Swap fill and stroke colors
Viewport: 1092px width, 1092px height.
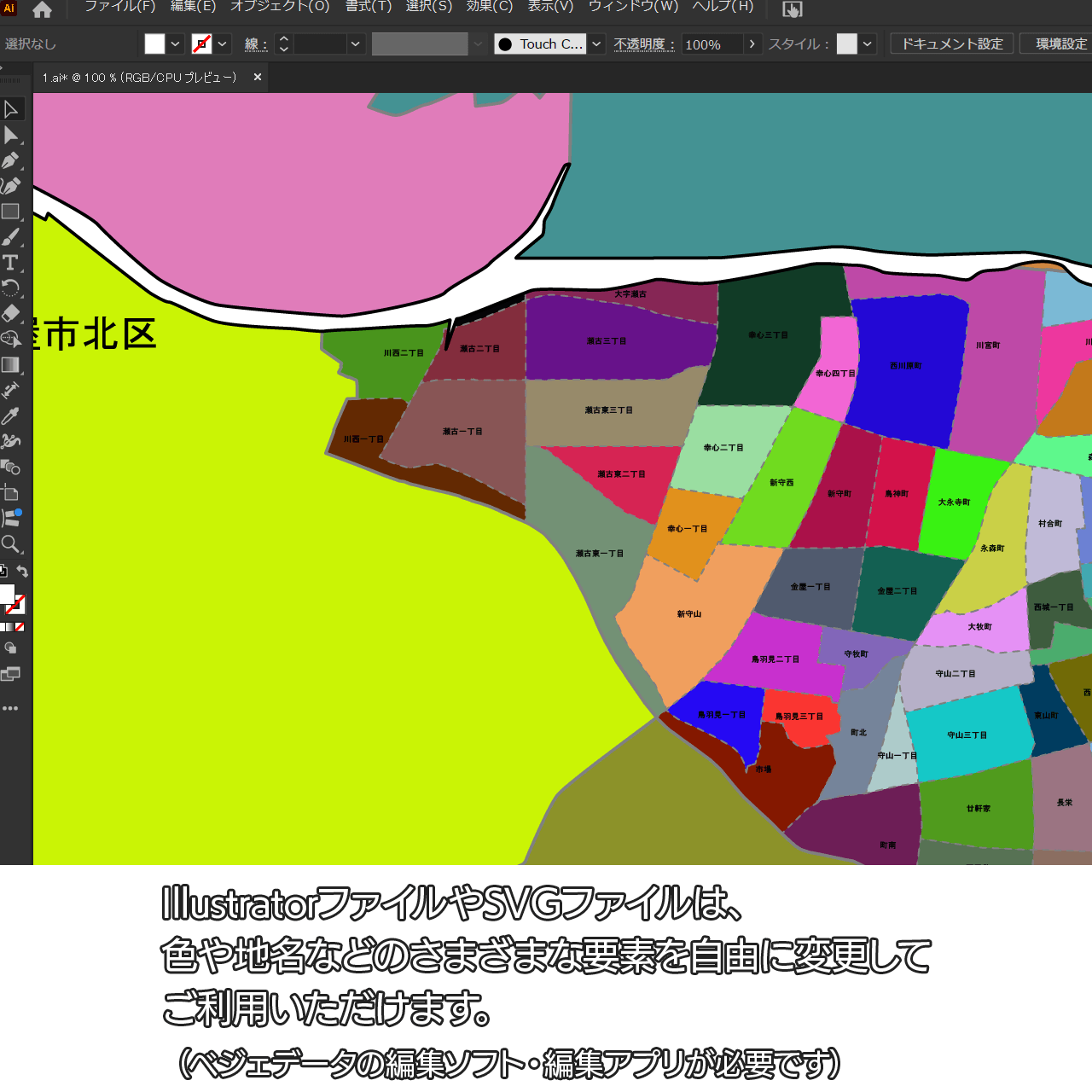(x=23, y=572)
